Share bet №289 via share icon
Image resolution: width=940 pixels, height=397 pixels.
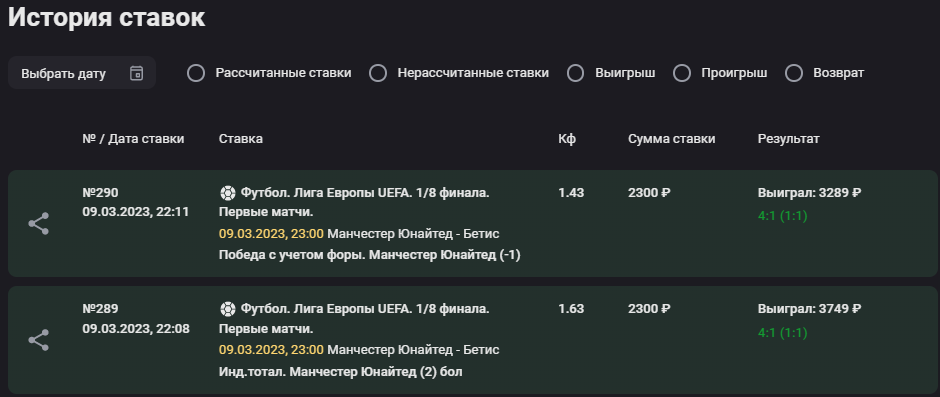(x=38, y=340)
